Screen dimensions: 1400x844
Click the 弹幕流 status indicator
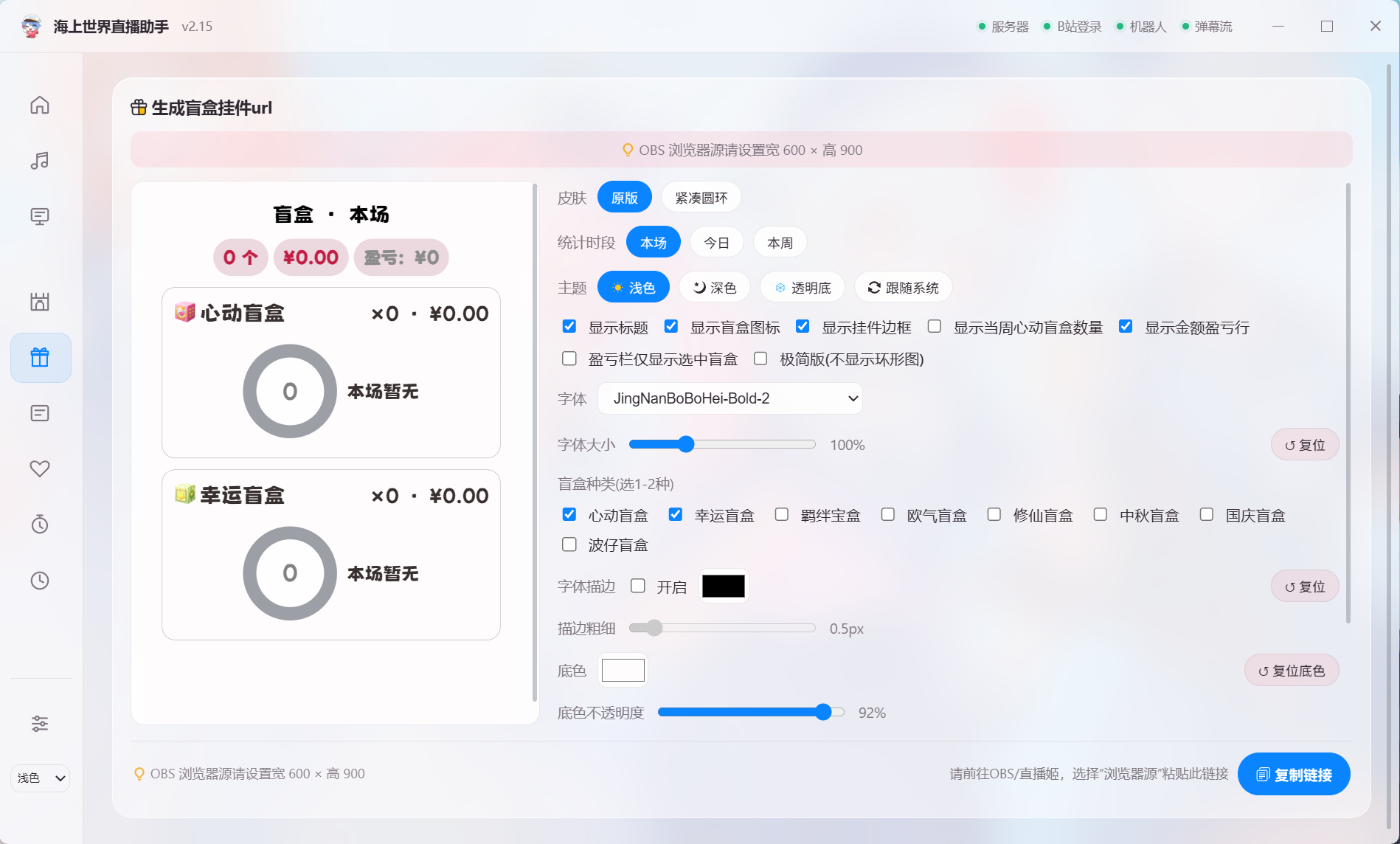point(1207,27)
